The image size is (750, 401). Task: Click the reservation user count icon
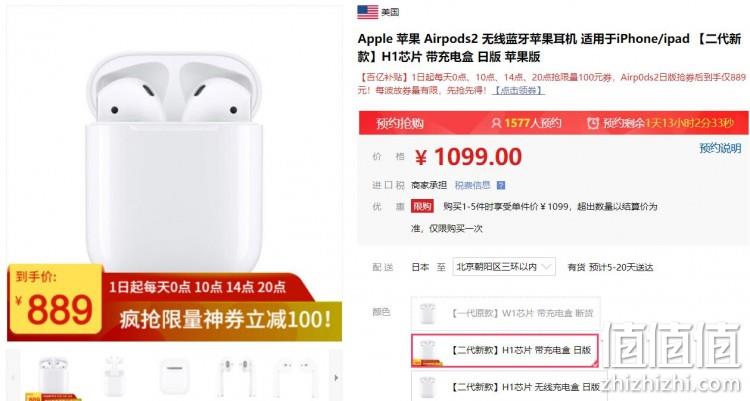[x=496, y=123]
